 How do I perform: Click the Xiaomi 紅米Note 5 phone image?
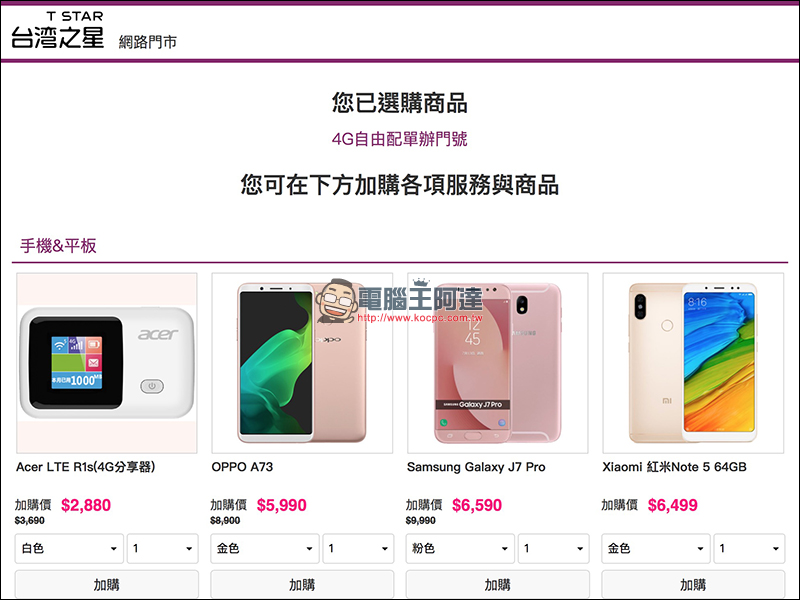coord(693,363)
